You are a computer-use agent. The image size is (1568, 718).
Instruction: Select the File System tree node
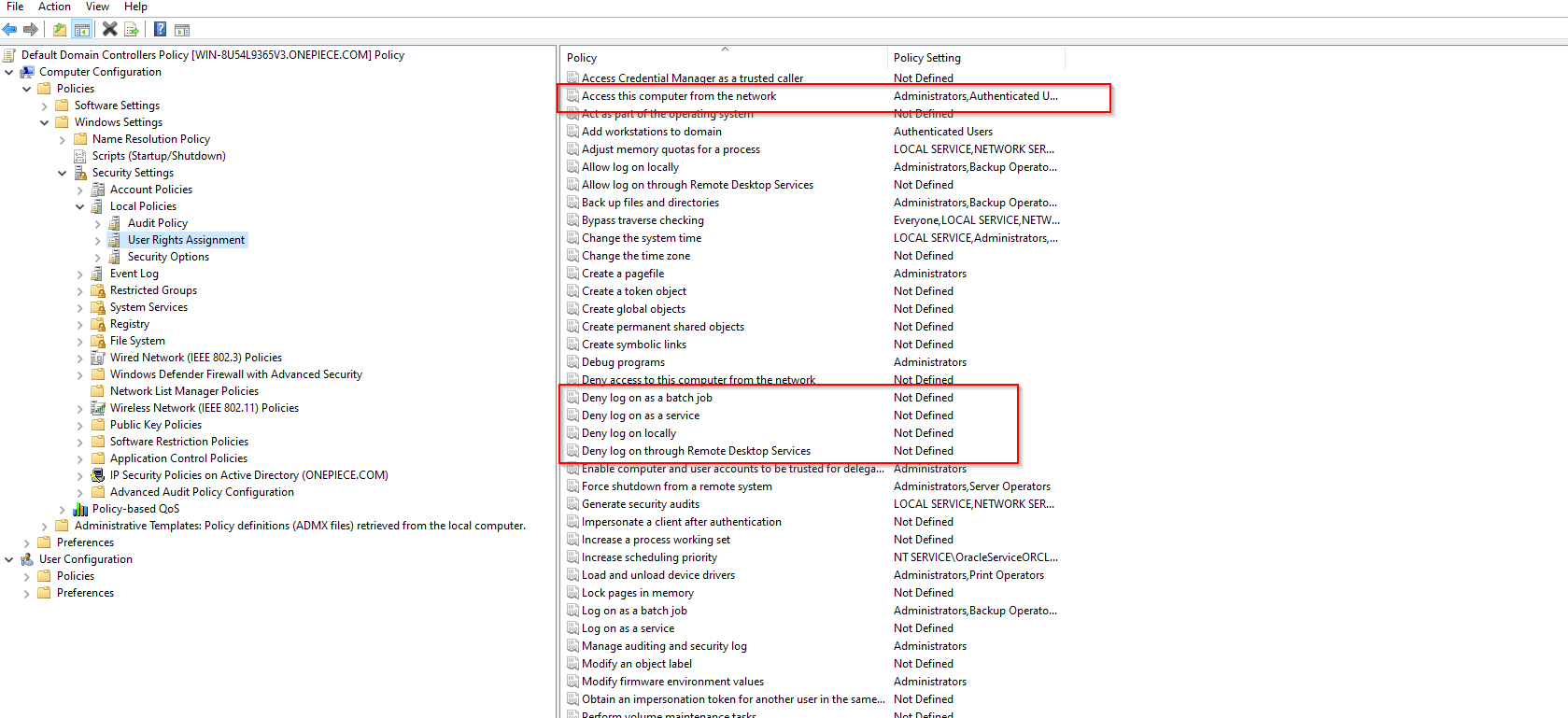click(137, 341)
